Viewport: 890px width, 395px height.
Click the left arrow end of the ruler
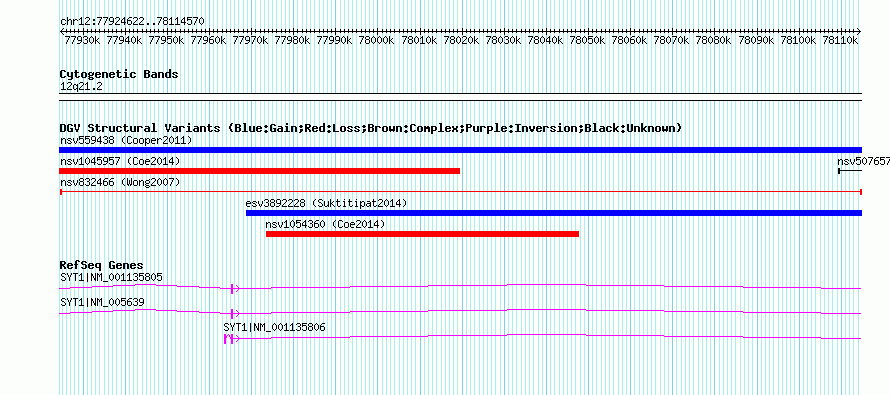(x=62, y=31)
